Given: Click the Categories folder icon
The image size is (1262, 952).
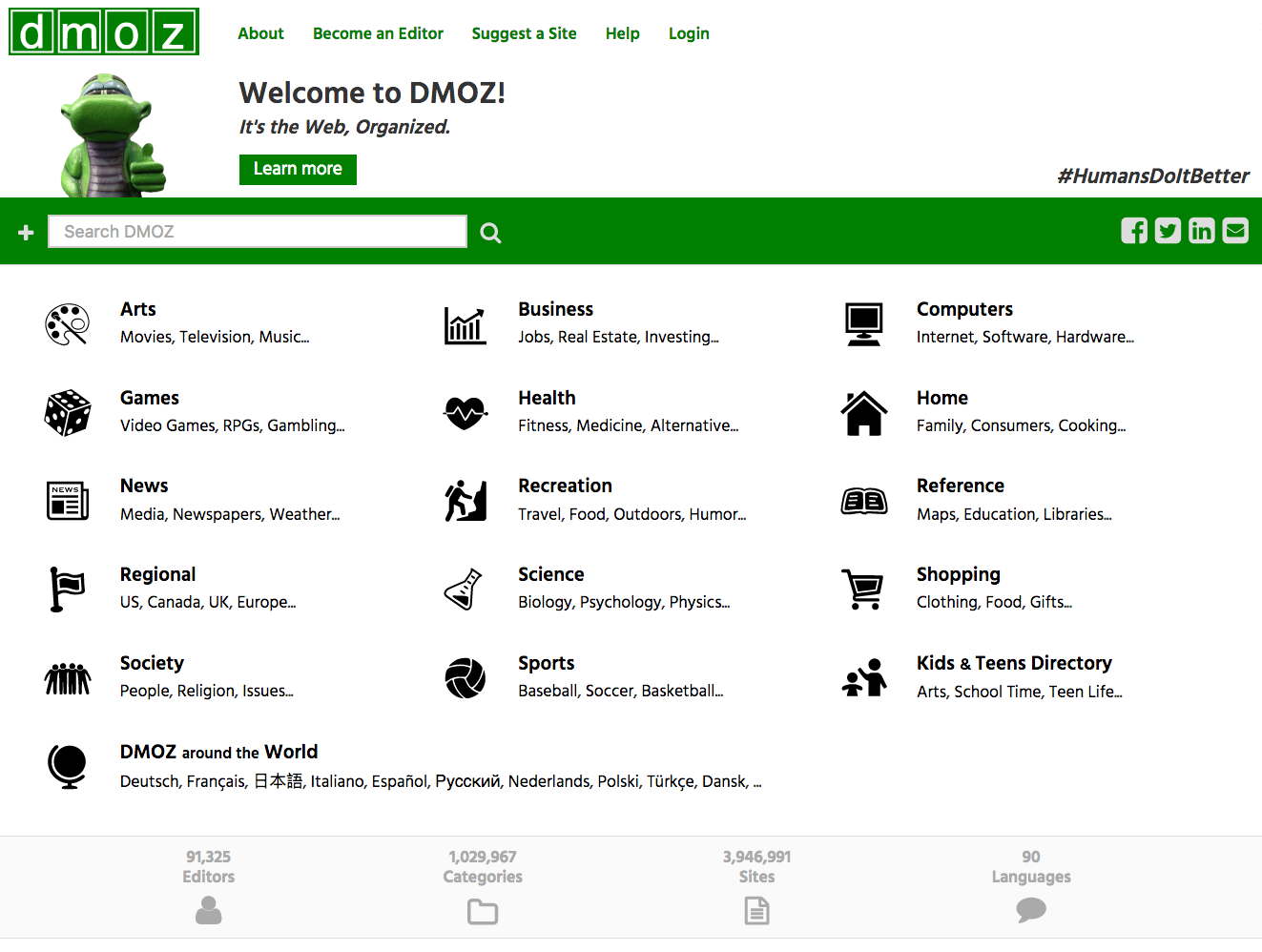Looking at the screenshot, I should [x=483, y=912].
